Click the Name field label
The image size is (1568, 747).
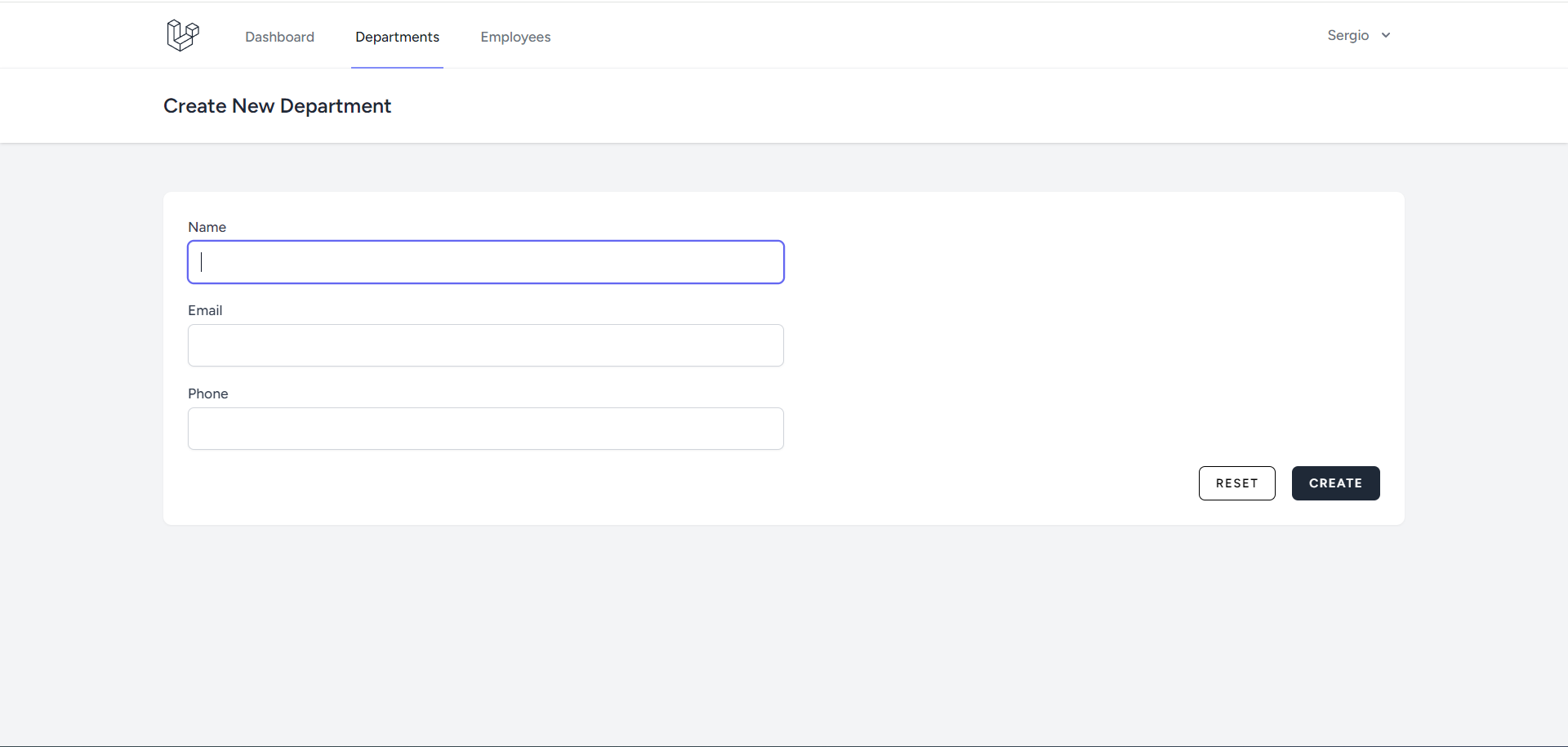coord(207,227)
